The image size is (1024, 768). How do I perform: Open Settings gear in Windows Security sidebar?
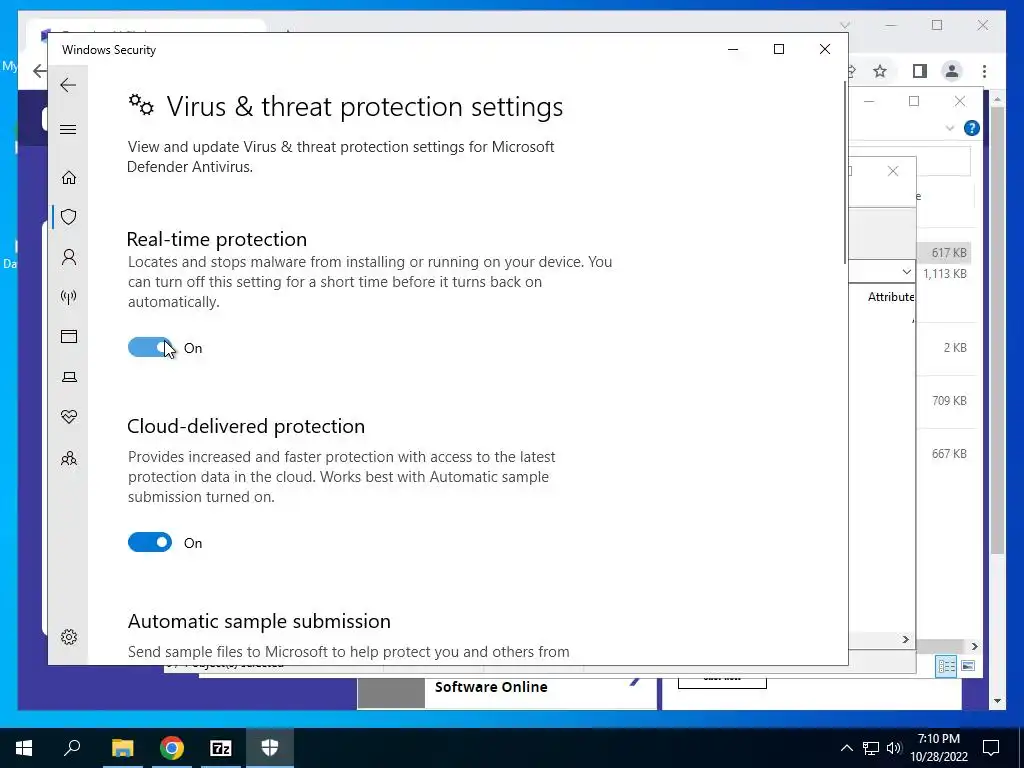tap(69, 637)
